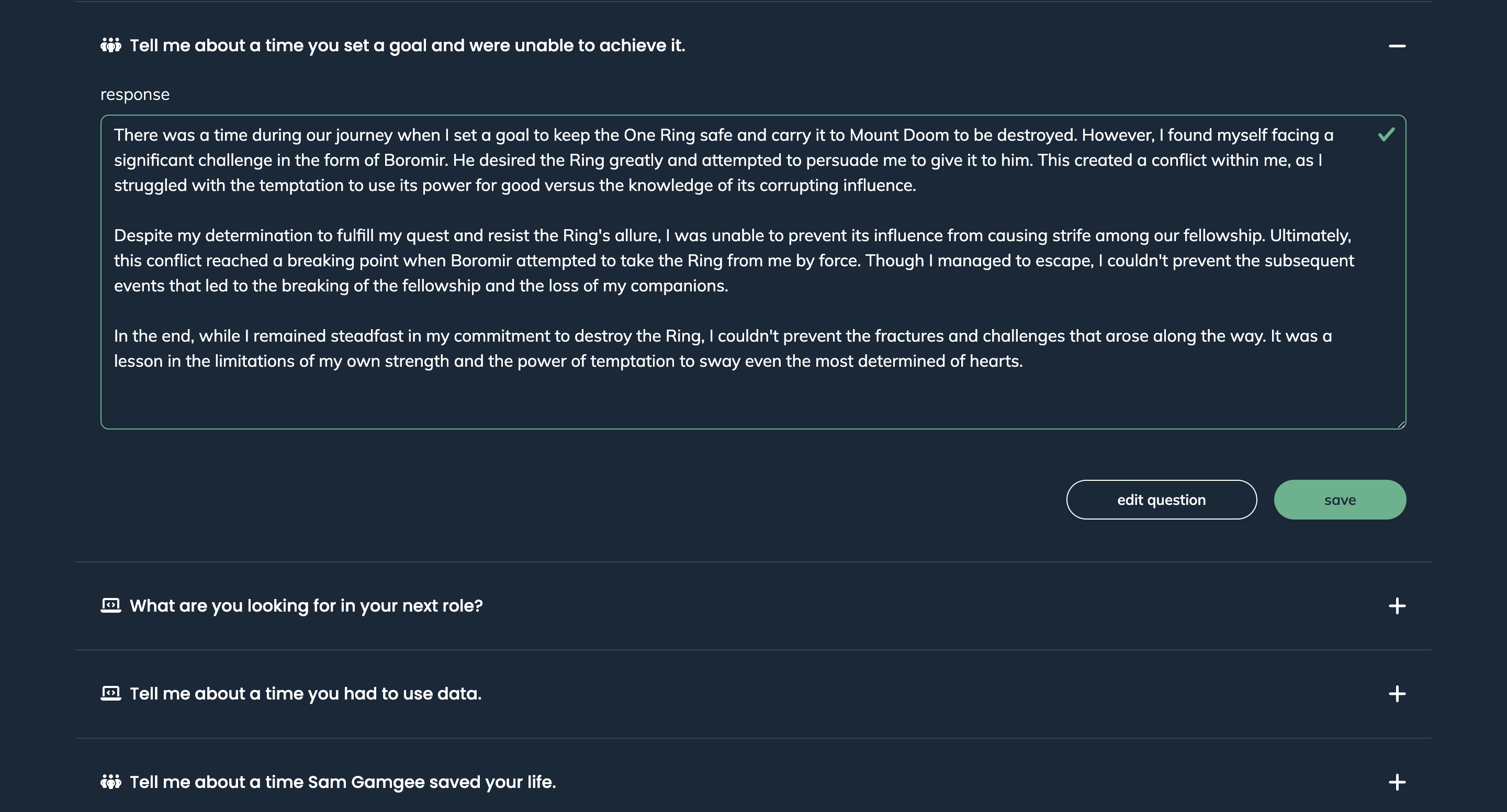Expand Sam Gamgee question with its plus icon
The width and height of the screenshot is (1507, 812).
[x=1397, y=782]
